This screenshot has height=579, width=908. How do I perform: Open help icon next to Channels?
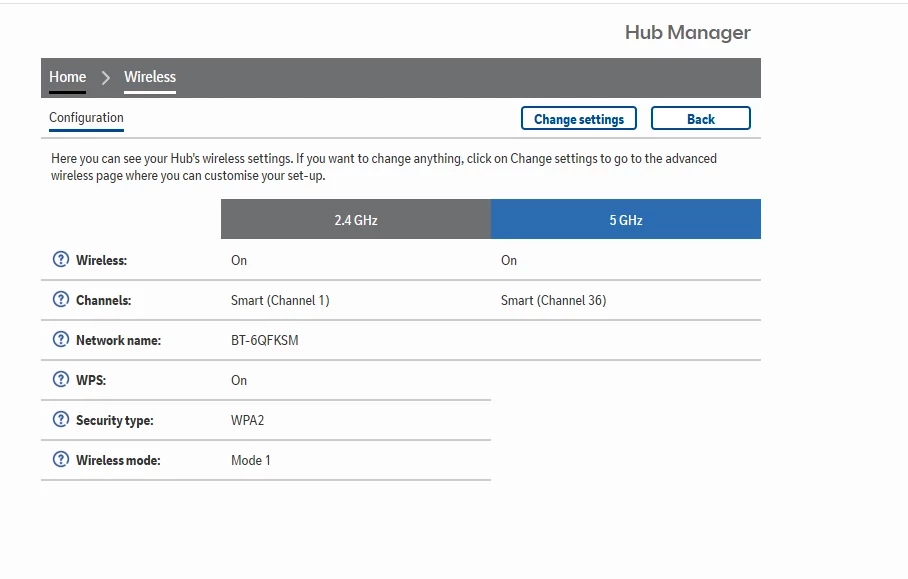tap(60, 300)
